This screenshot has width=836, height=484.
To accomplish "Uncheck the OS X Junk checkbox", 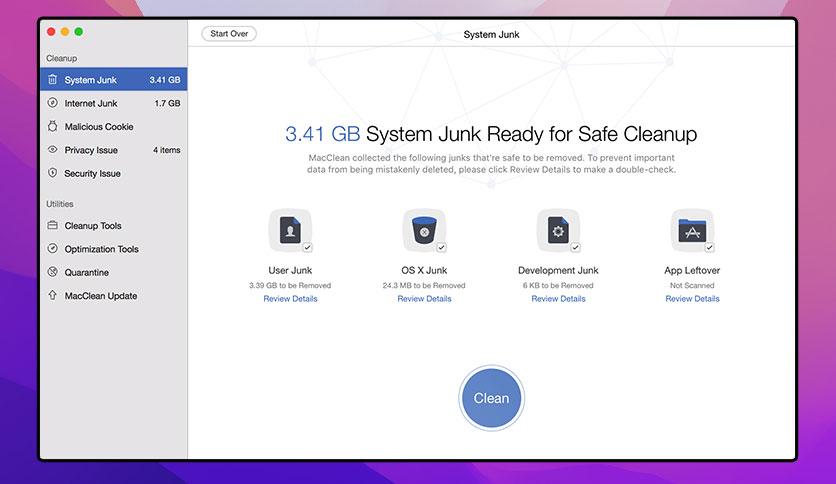I will click(x=441, y=247).
